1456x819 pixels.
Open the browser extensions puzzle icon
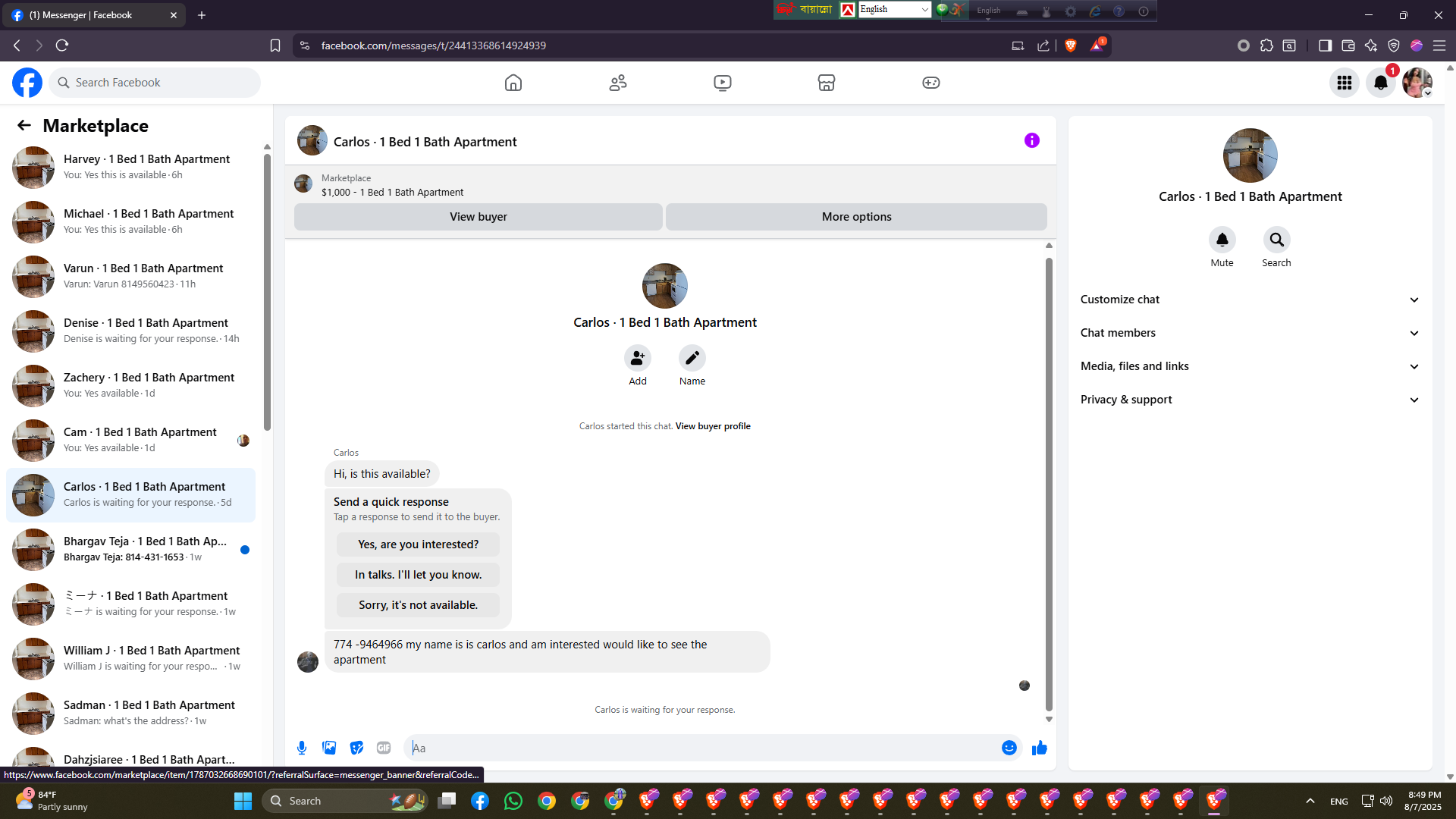click(1266, 45)
